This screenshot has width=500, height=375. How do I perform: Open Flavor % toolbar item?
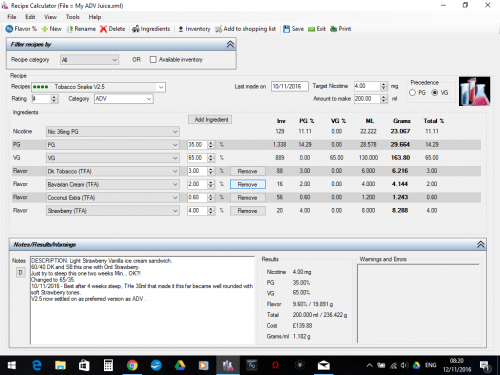coord(21,29)
